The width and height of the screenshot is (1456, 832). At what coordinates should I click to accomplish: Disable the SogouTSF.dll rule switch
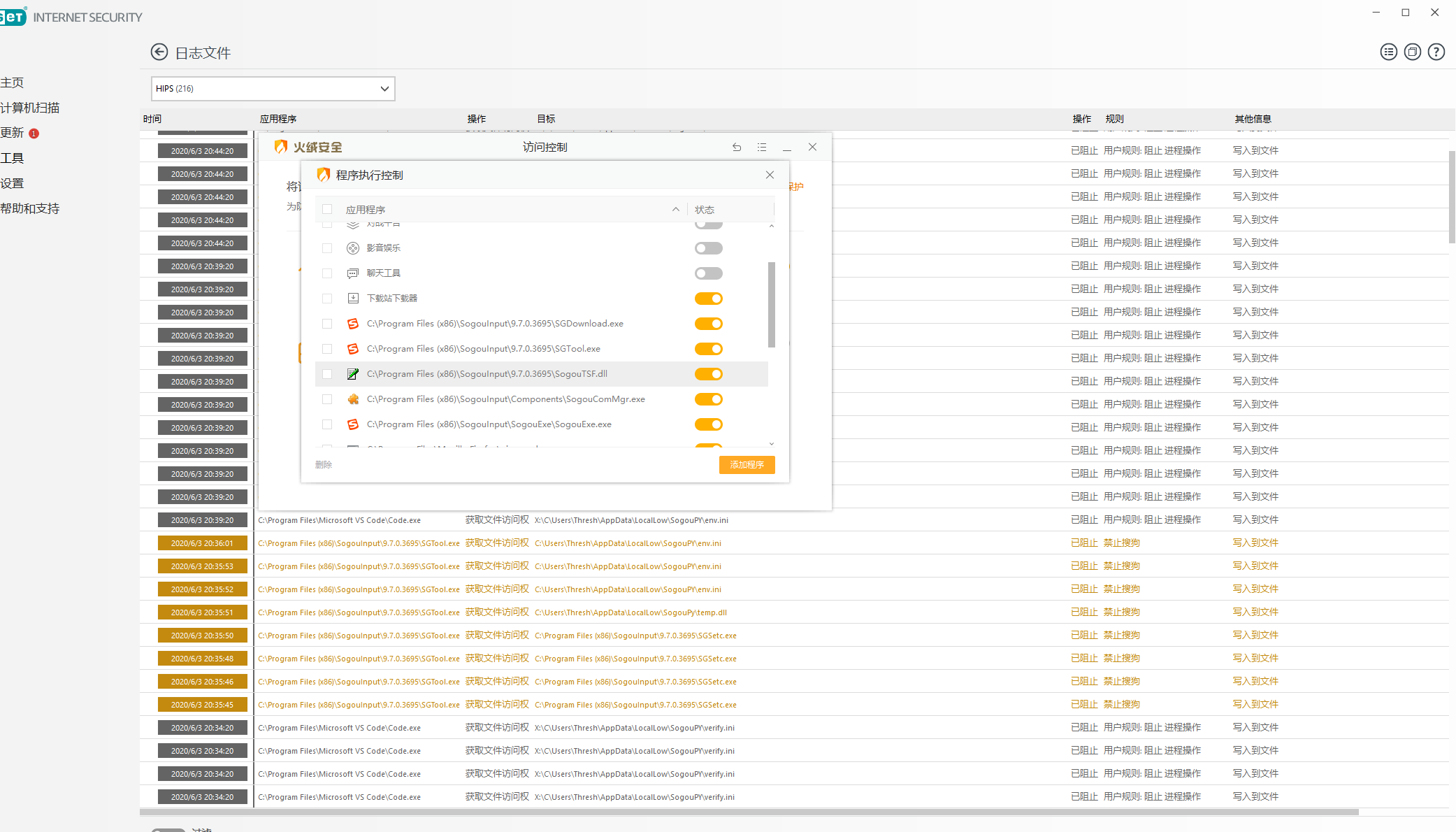click(708, 374)
